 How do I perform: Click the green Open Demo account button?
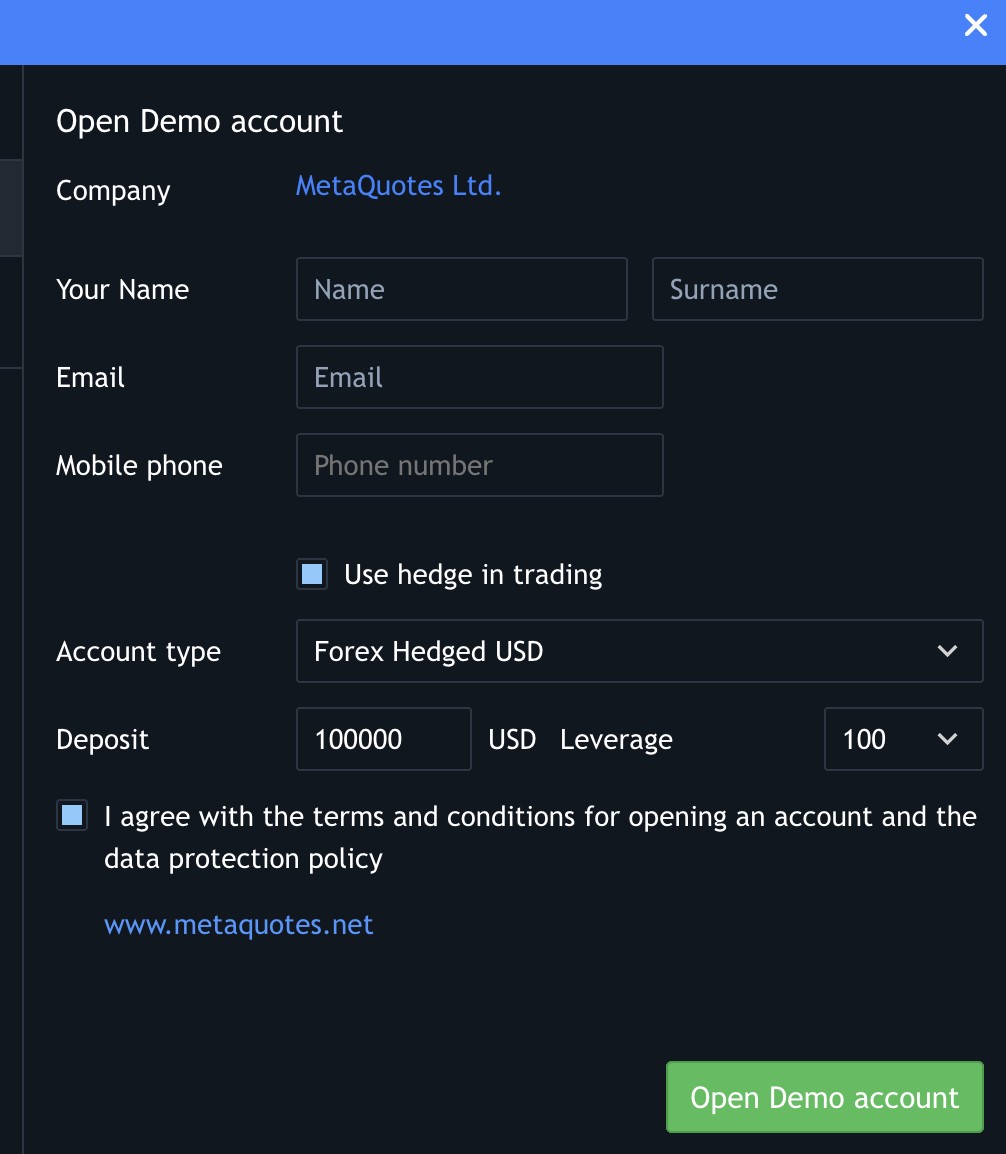click(824, 1097)
